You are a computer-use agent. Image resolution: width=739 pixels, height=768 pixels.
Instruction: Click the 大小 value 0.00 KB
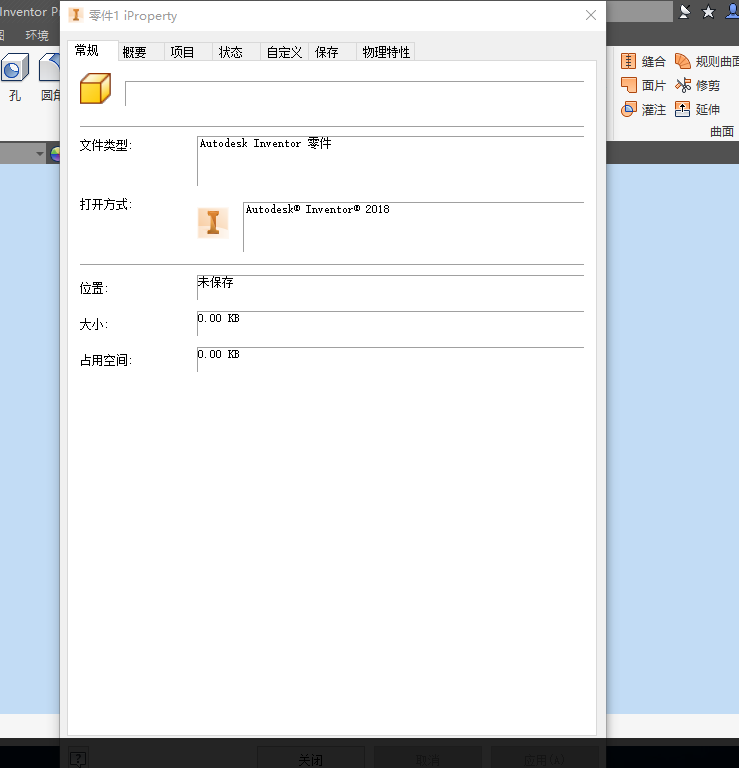[218, 318]
